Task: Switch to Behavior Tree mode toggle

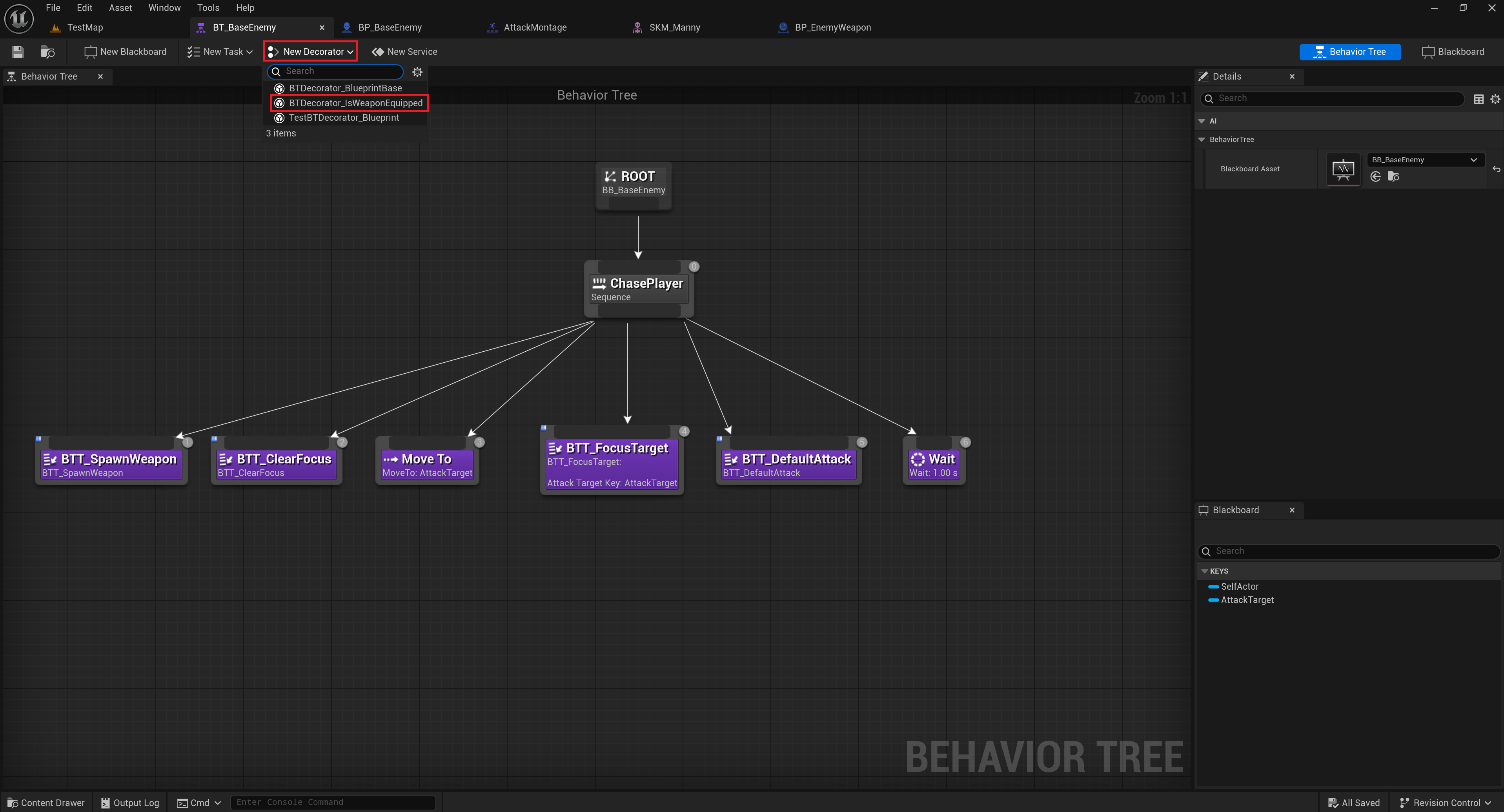Action: pyautogui.click(x=1349, y=52)
